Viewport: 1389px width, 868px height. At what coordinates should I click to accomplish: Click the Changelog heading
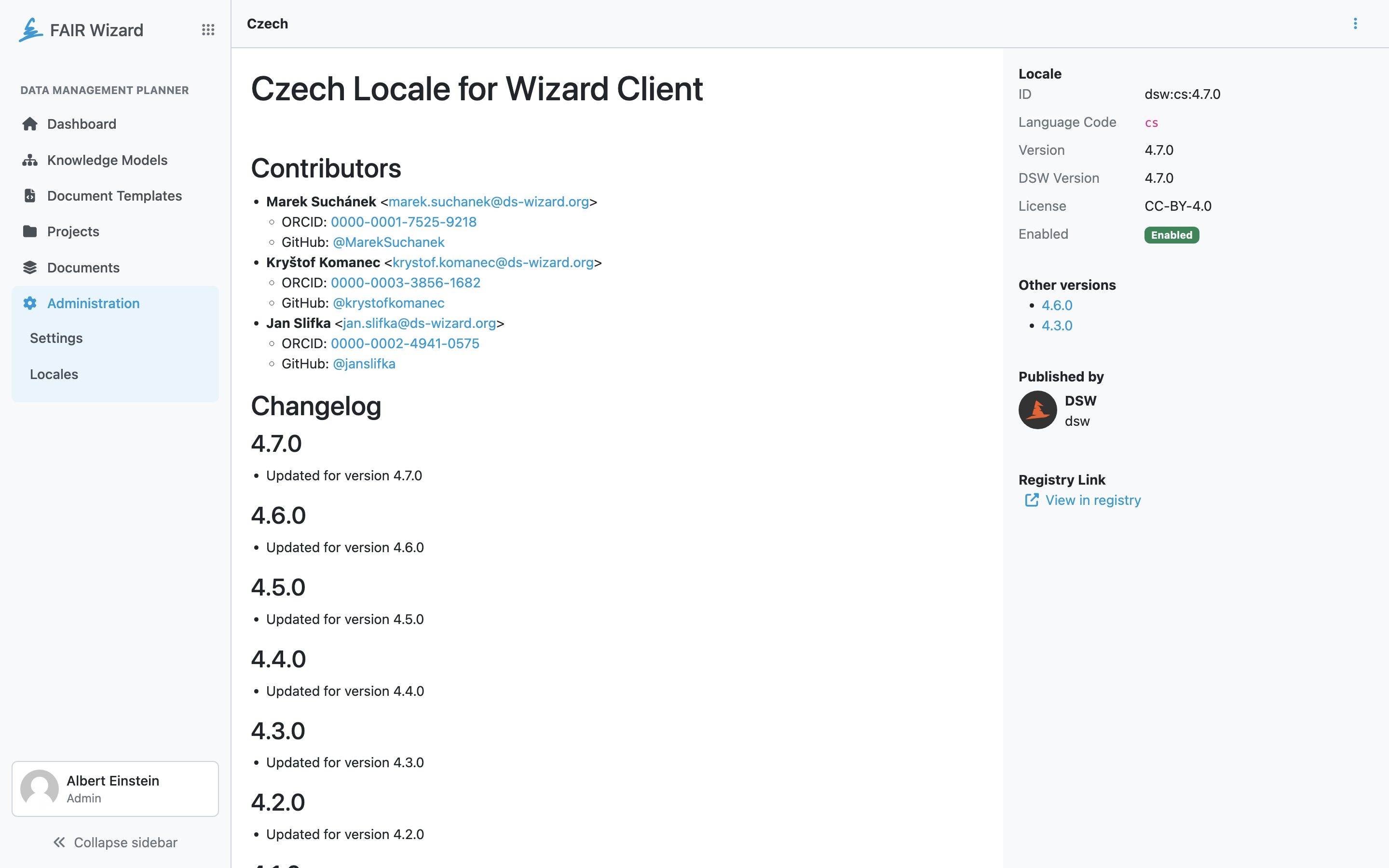click(316, 406)
